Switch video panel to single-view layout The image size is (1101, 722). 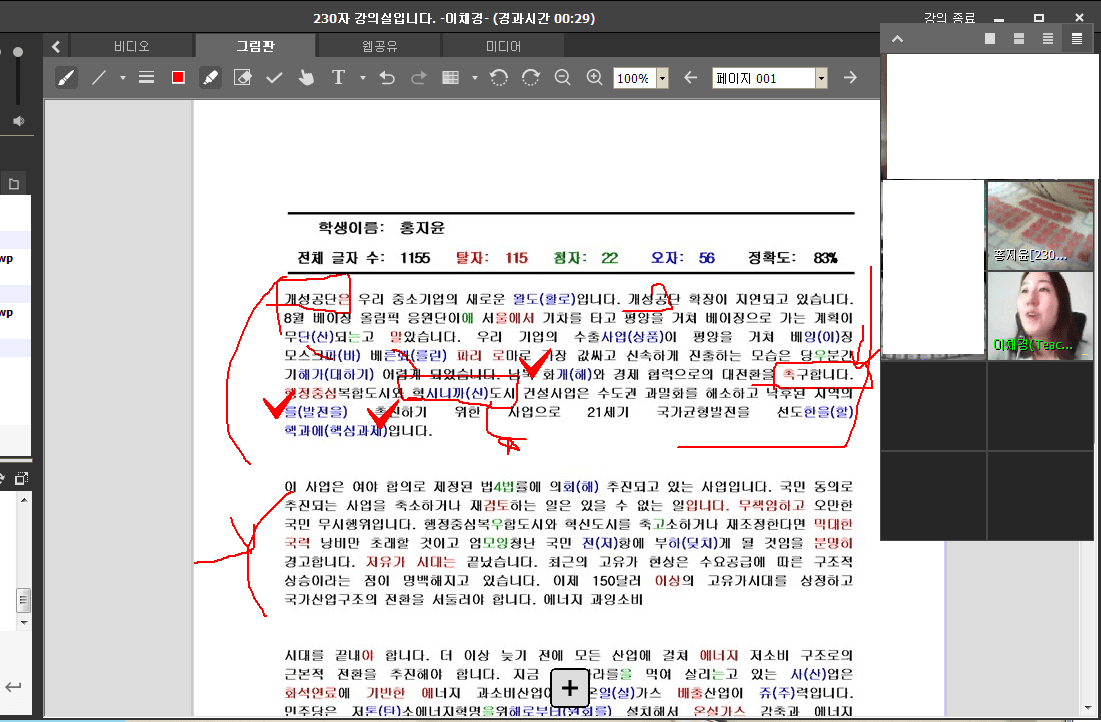click(x=990, y=39)
